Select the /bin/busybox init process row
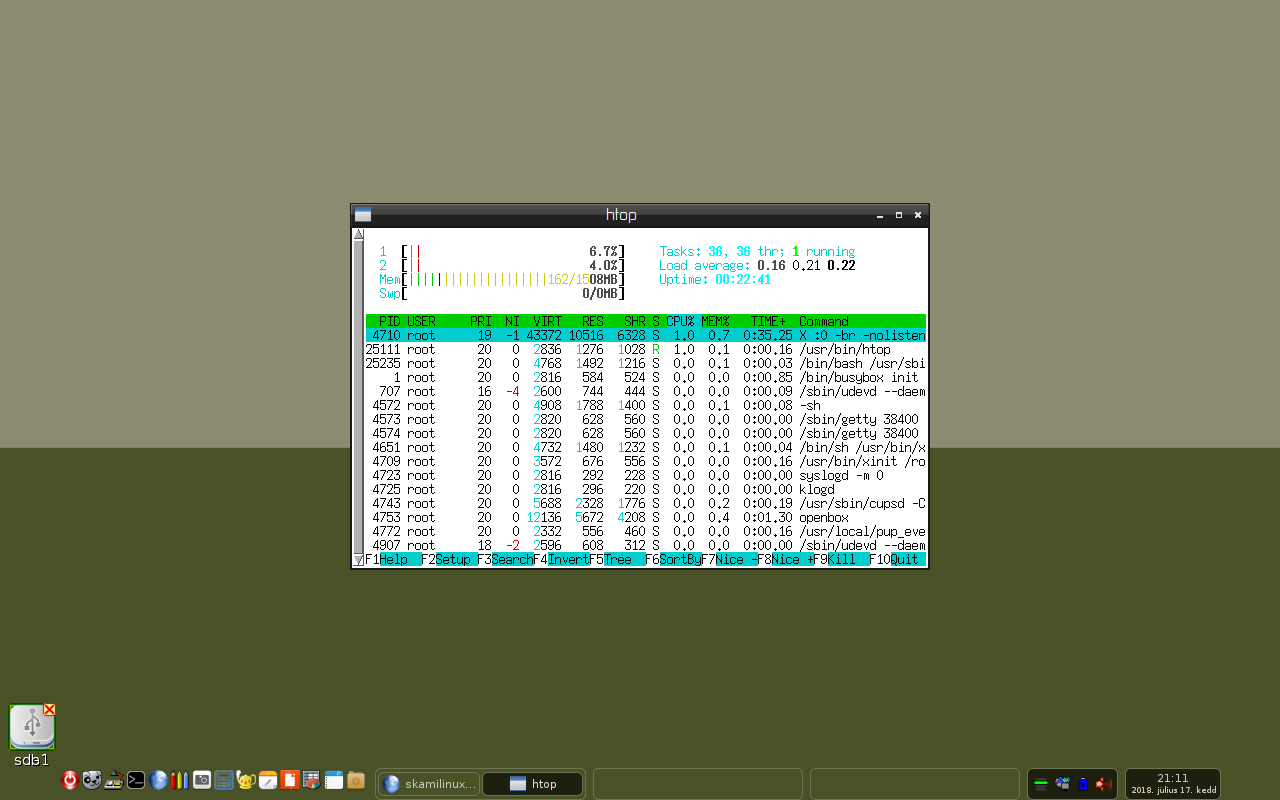Image resolution: width=1280 pixels, height=800 pixels. click(x=646, y=378)
